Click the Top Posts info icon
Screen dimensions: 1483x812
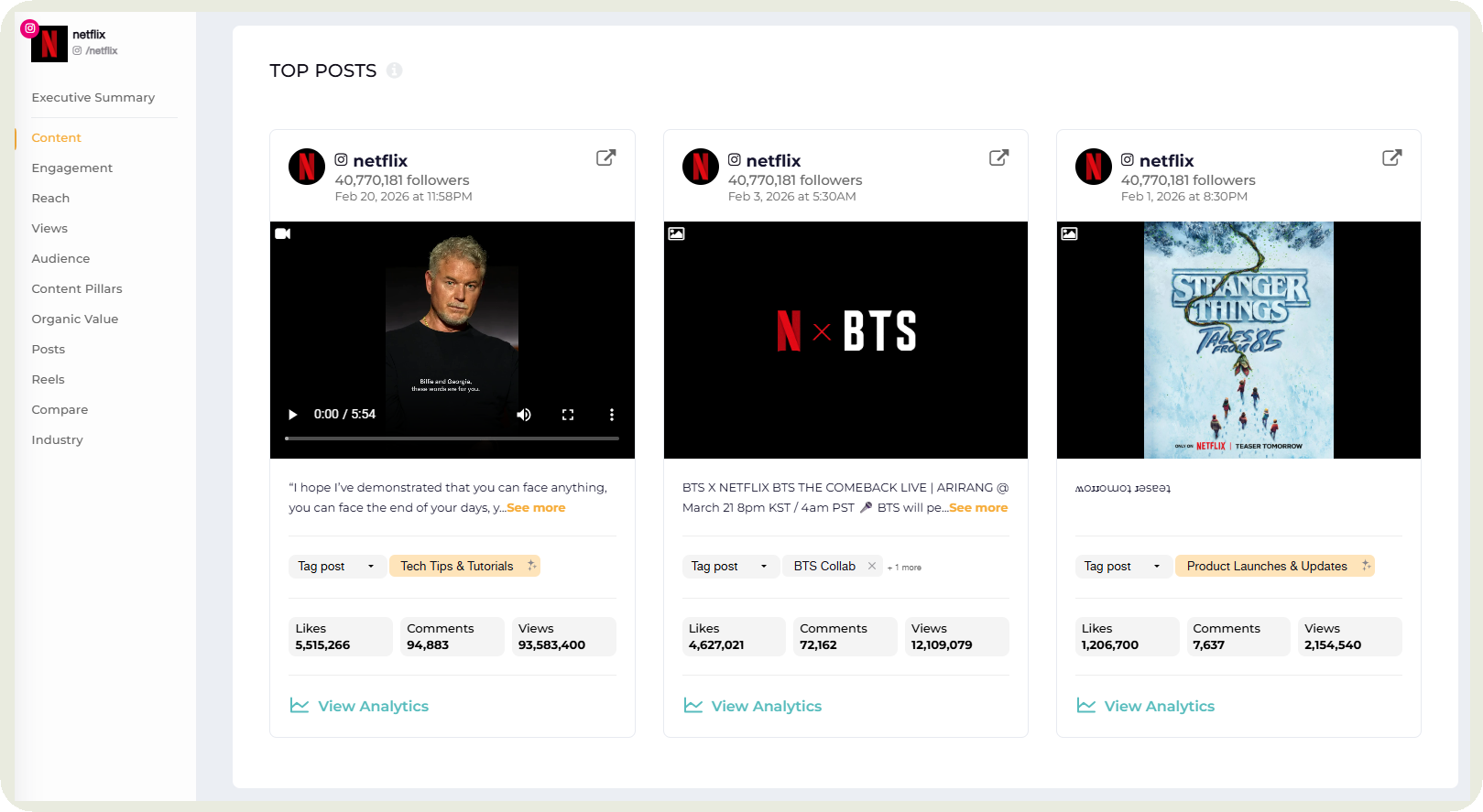pos(394,70)
